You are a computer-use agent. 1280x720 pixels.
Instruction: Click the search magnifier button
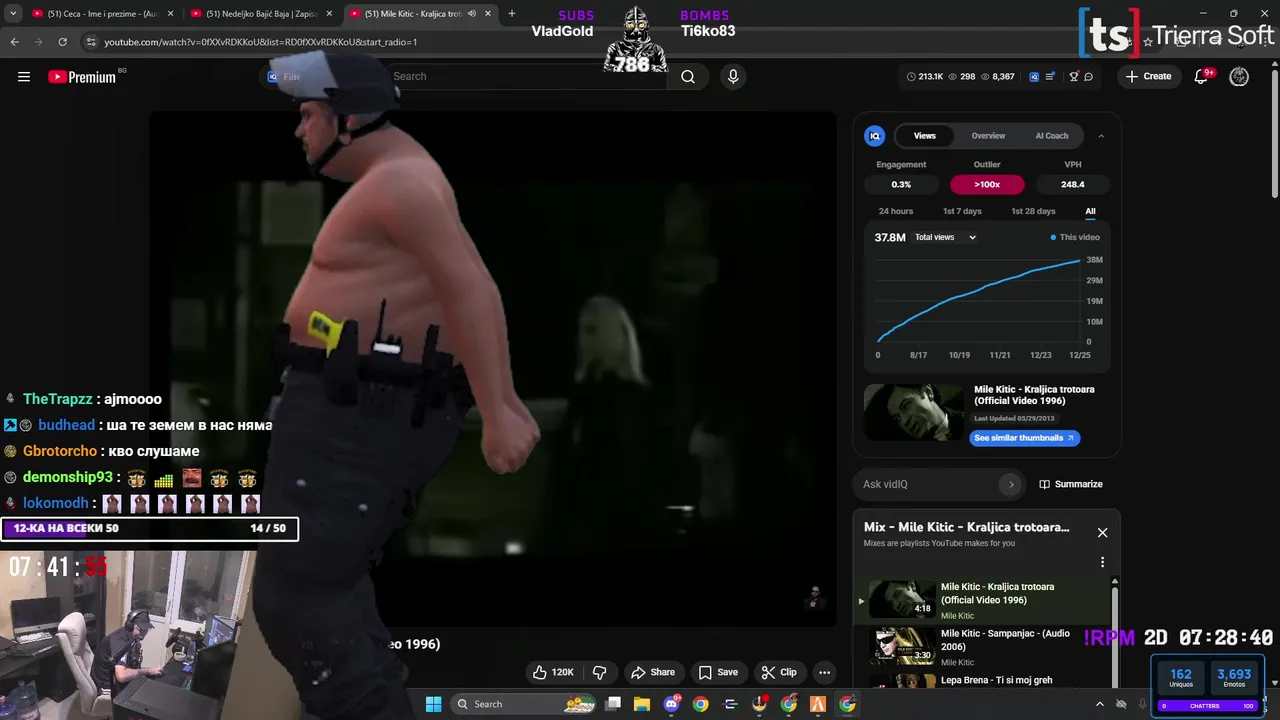click(x=688, y=77)
